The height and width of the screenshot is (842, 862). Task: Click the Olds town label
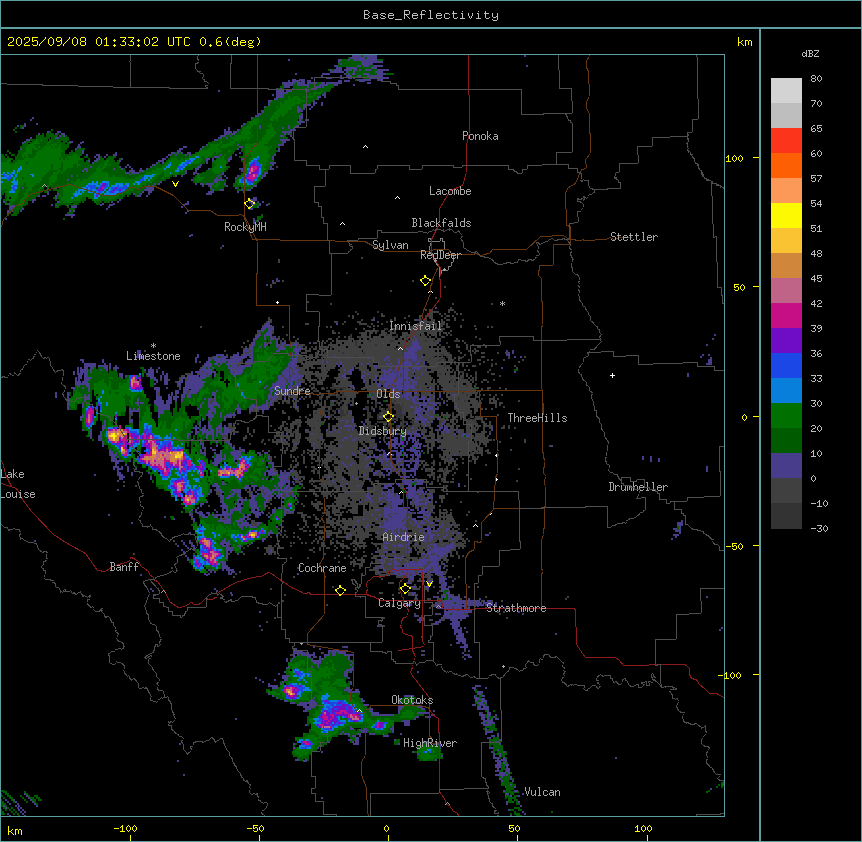pos(388,394)
